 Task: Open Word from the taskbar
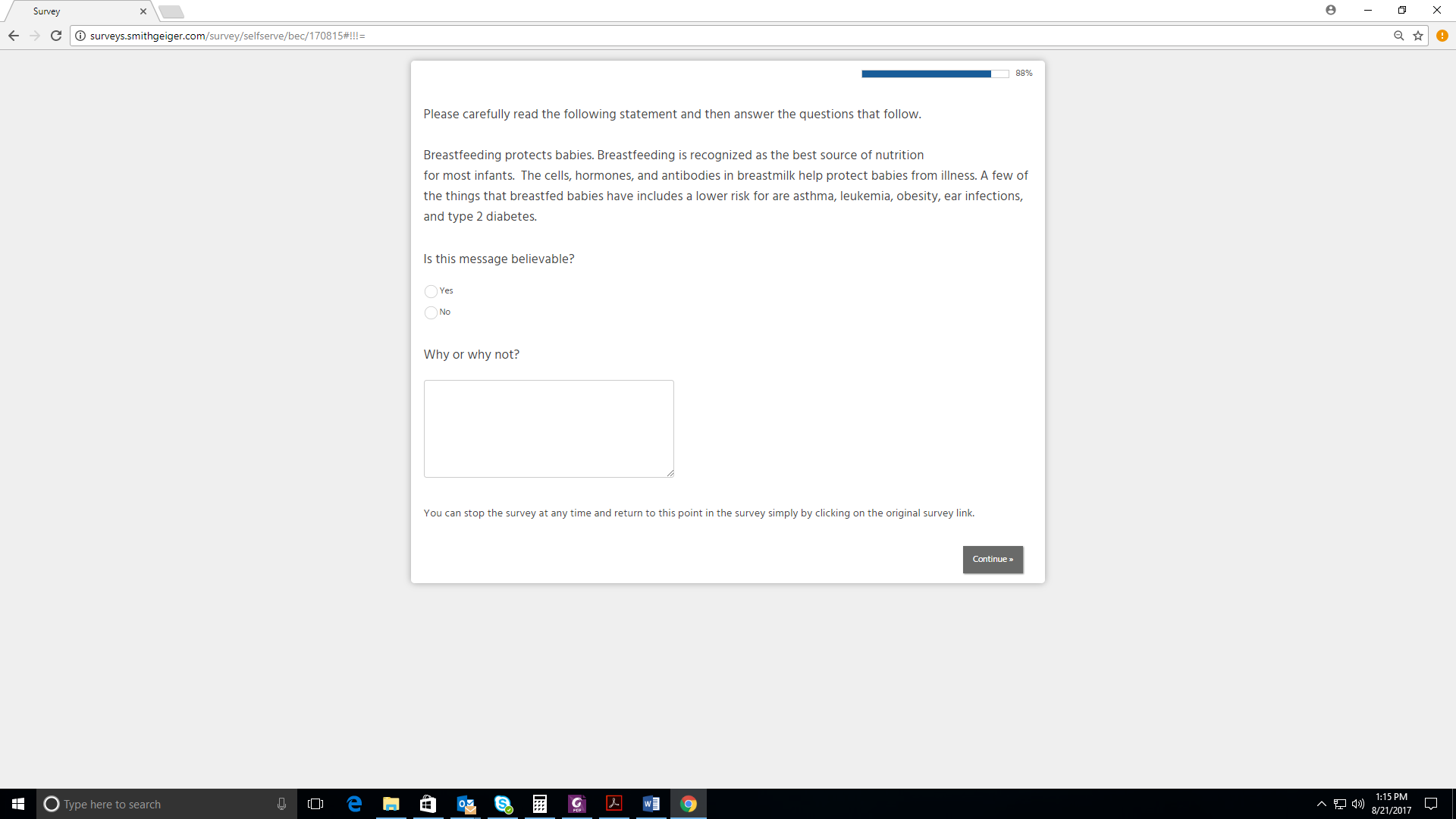[x=651, y=804]
